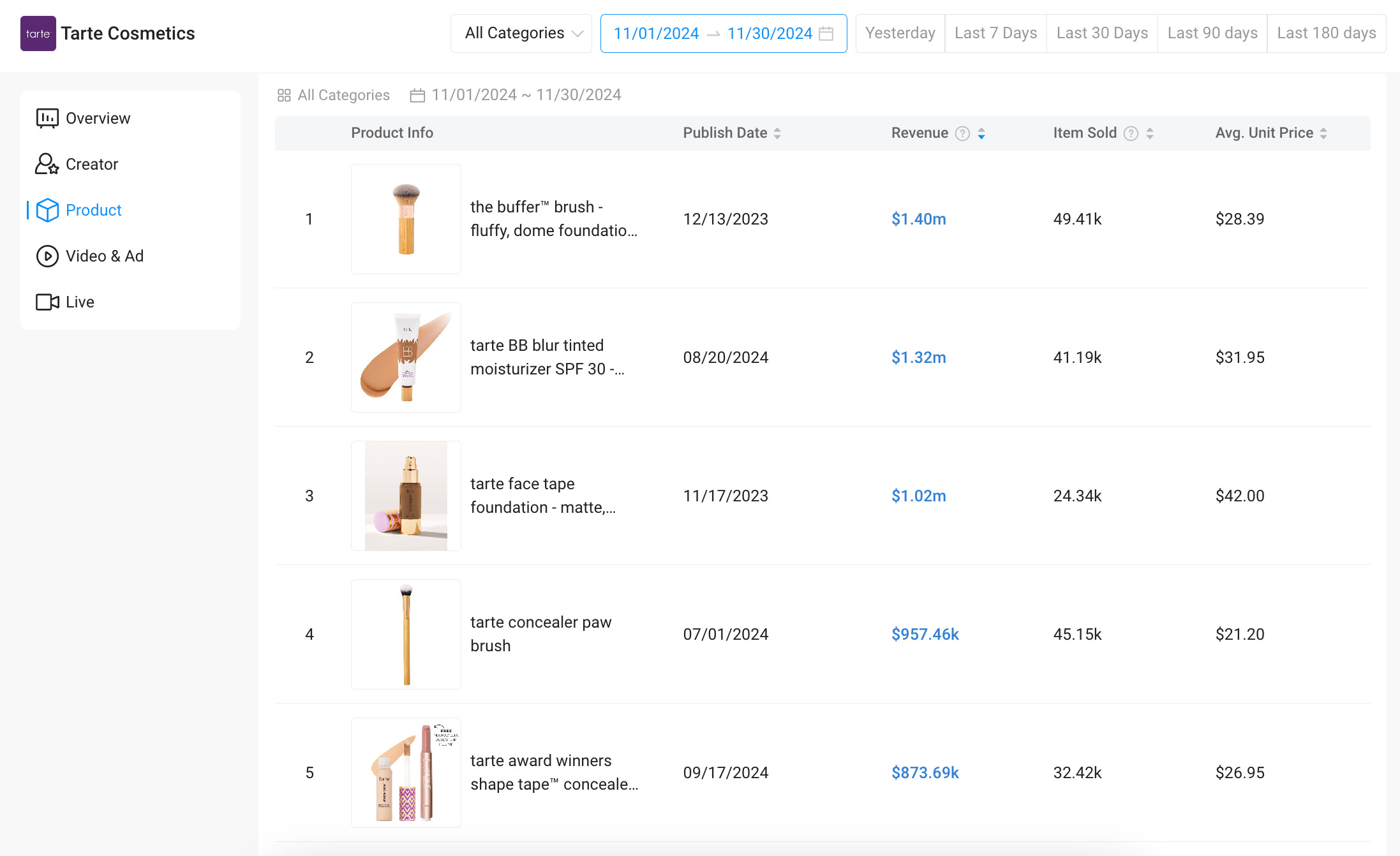Click the $1.02m revenue value
Viewport: 1400px width, 856px height.
(919, 496)
